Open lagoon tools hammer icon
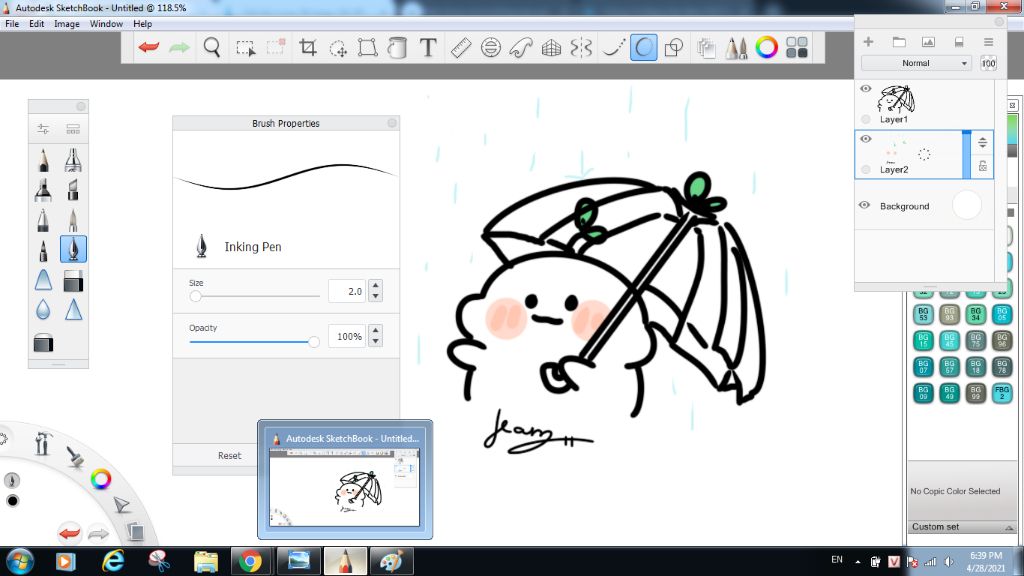The image size is (1024, 576). click(43, 444)
